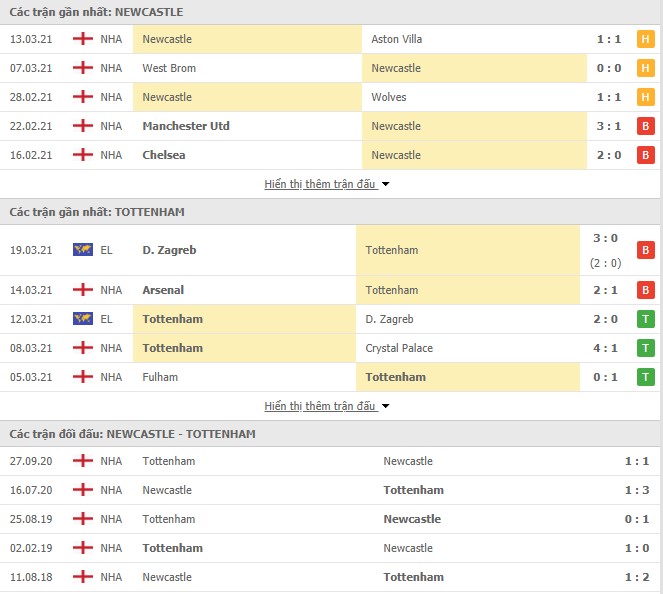Viewport: 663px width, 594px height.
Task: Click the orange H badge for Newcastle vs Aston Villa
Action: pyautogui.click(x=645, y=39)
